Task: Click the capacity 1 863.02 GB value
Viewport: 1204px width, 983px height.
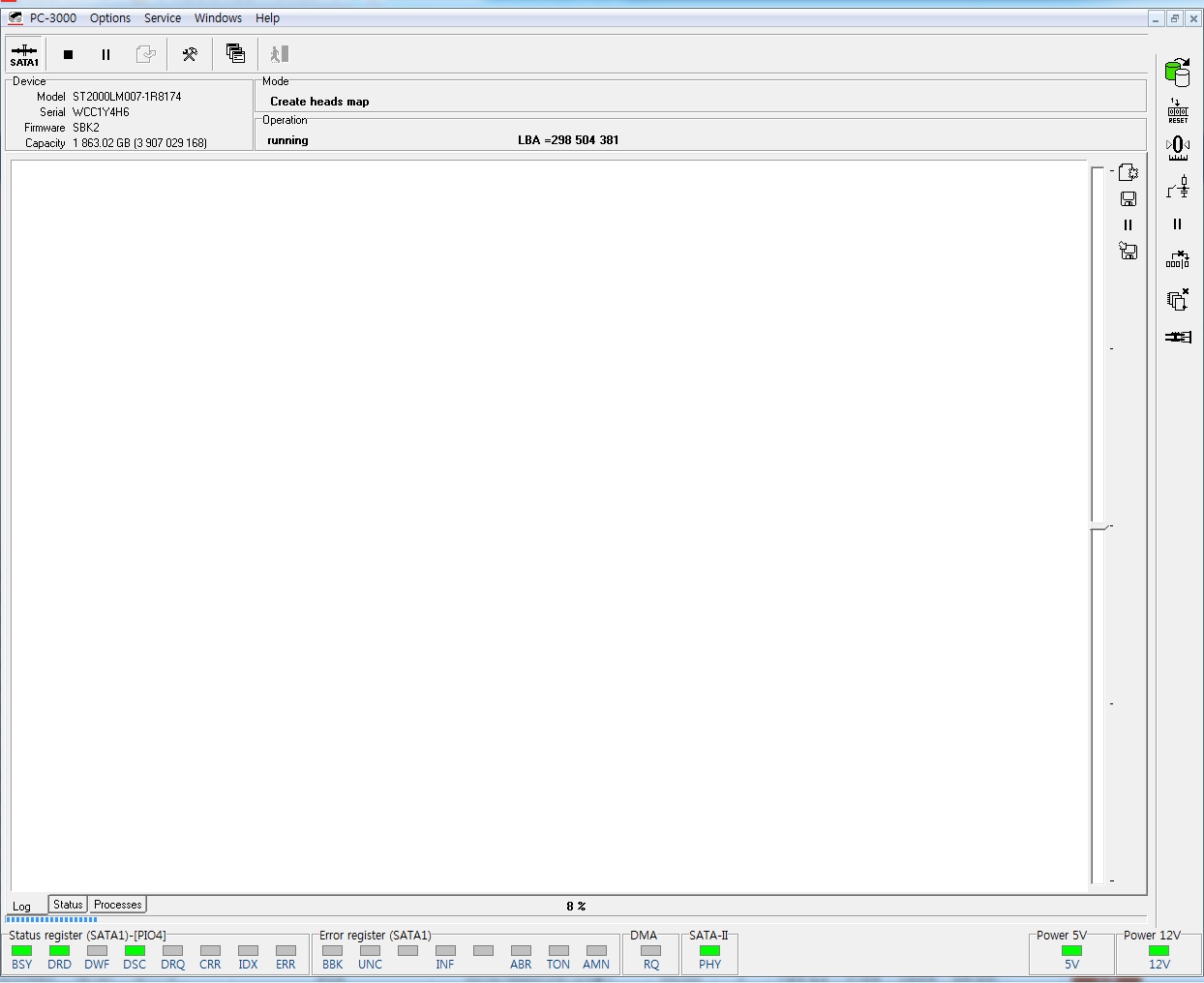Action: tap(139, 143)
